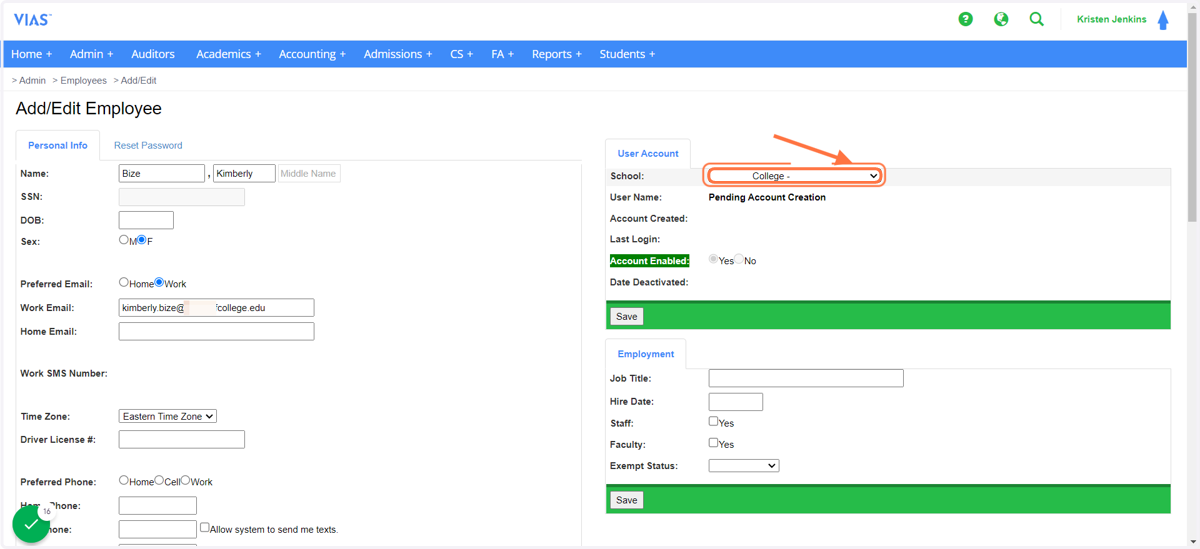Check the Staff Yes checkbox

click(714, 422)
